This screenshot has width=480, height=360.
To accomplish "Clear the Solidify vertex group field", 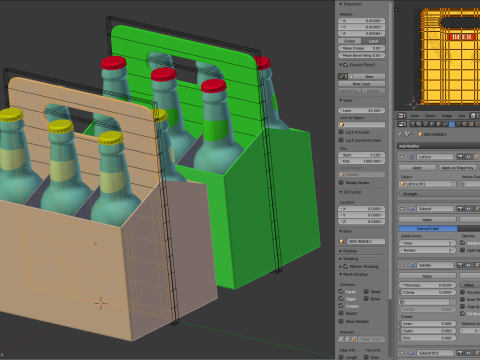I will point(453,302).
